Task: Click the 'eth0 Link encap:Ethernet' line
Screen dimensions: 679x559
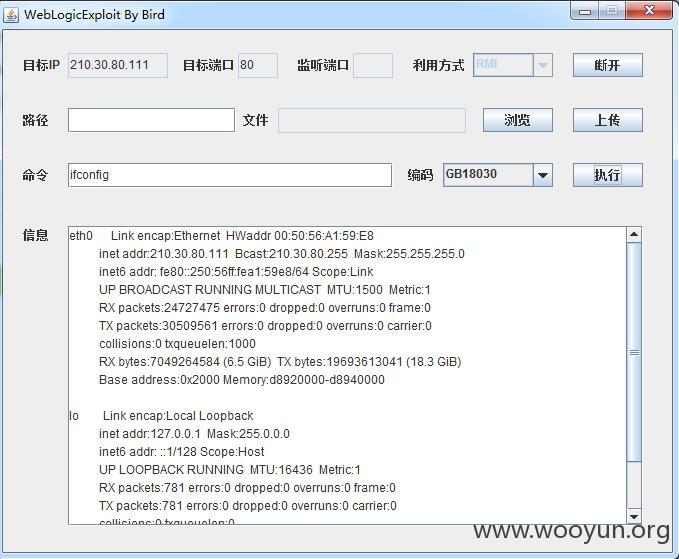Action: point(221,236)
